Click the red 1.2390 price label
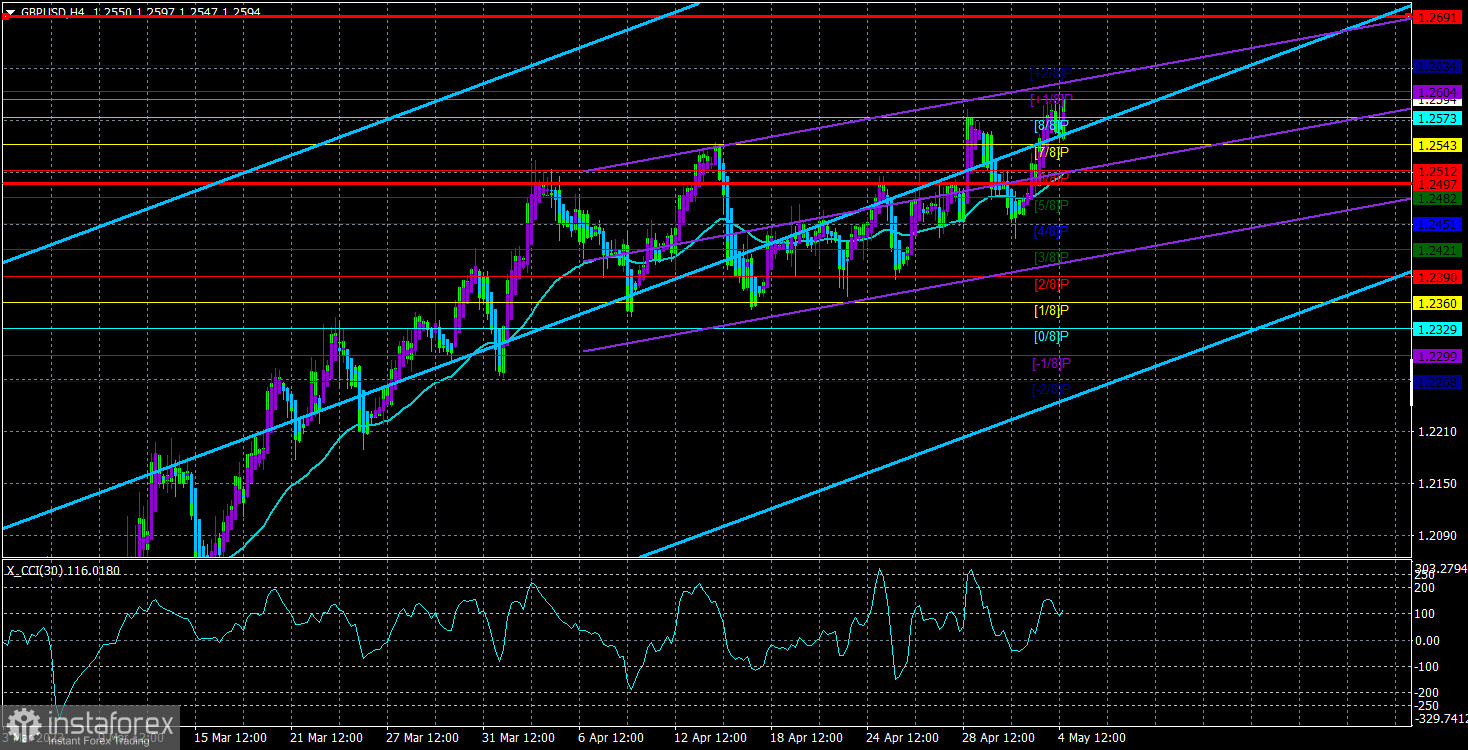 pyautogui.click(x=1438, y=277)
